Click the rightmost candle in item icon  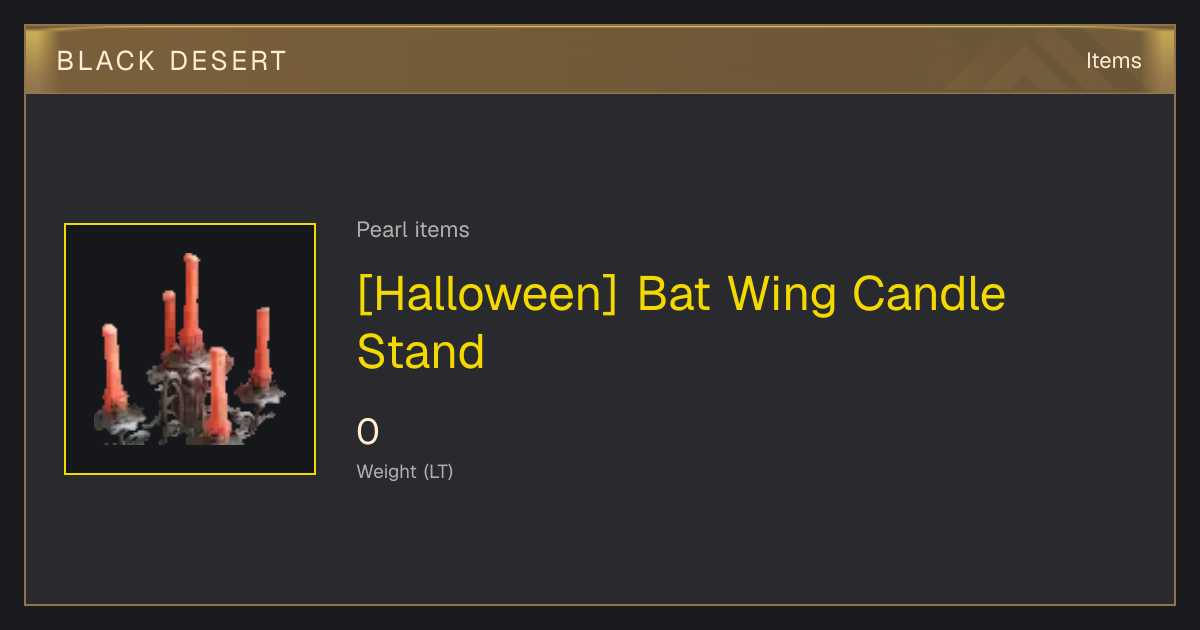pos(263,345)
